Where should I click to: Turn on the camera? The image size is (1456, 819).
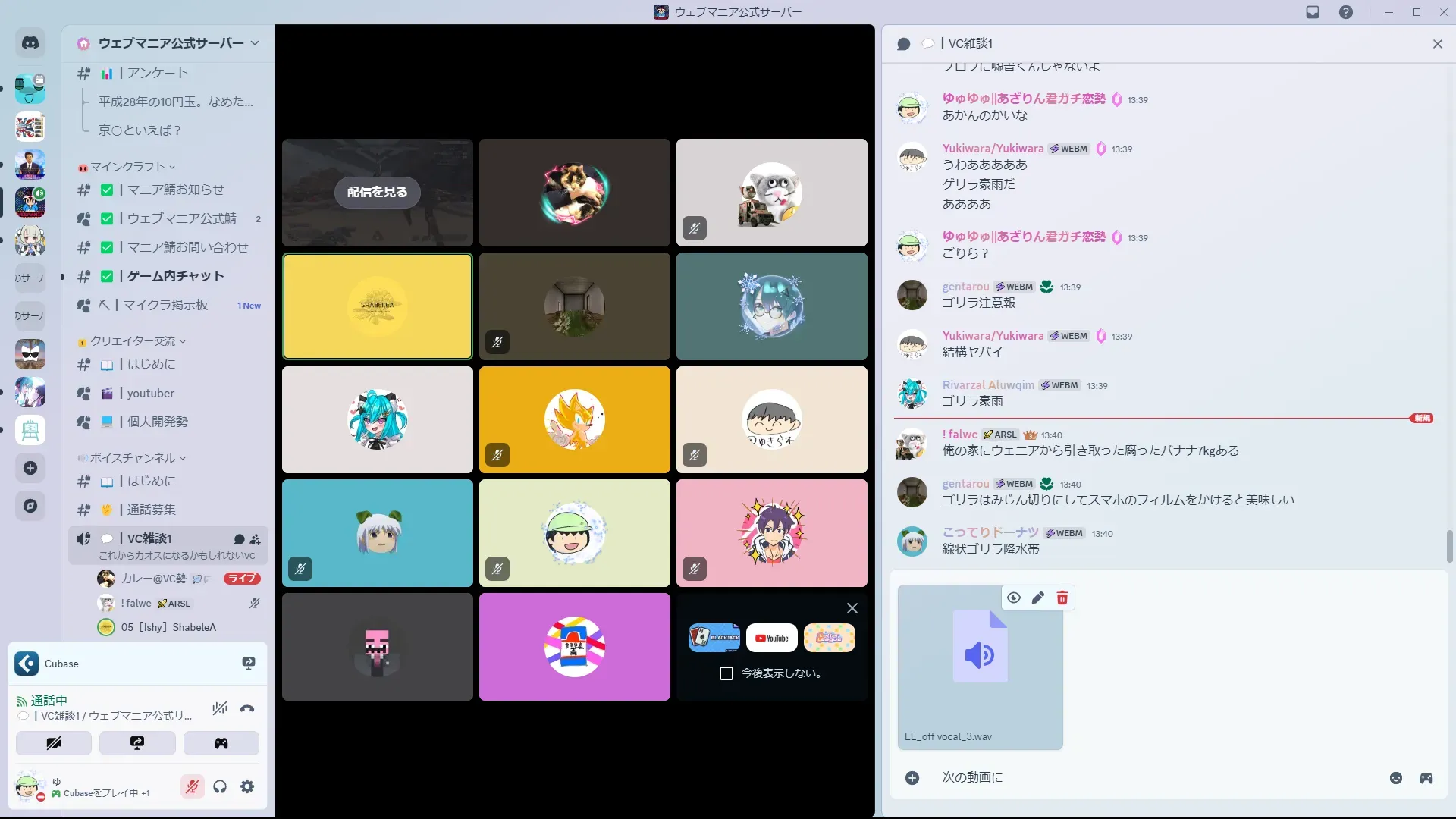(54, 743)
